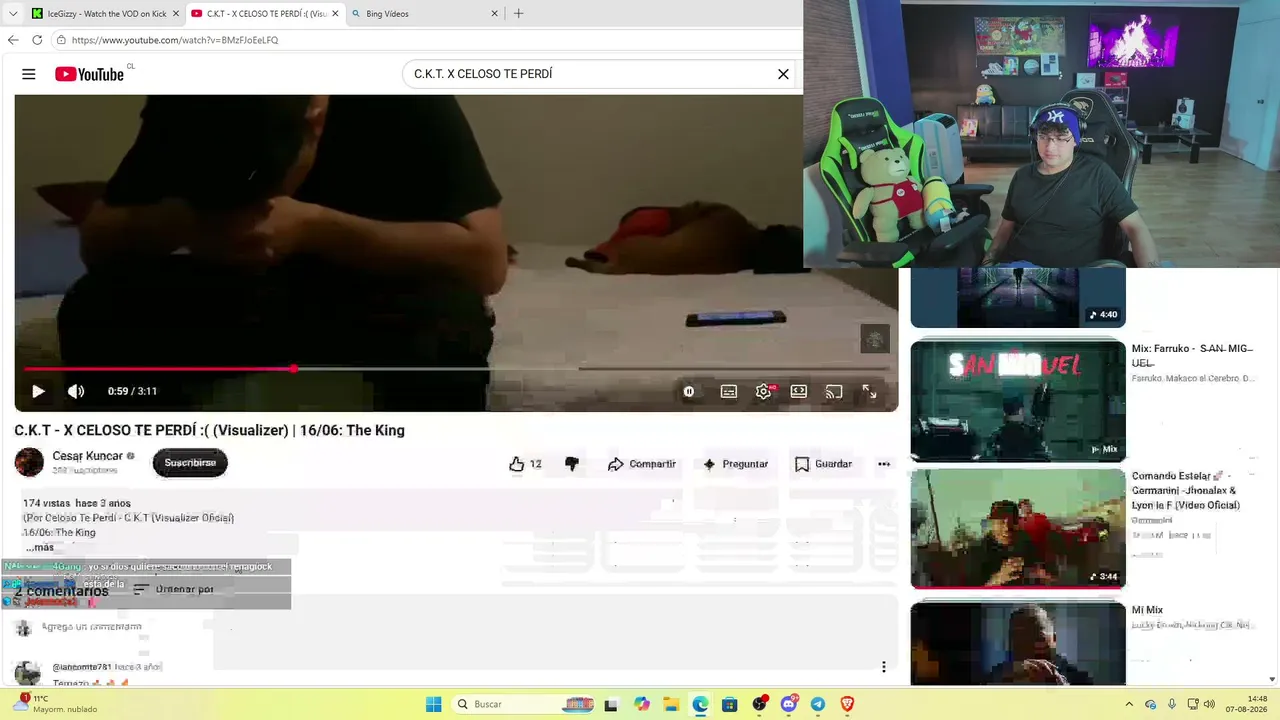Open the video settings gear
This screenshot has width=1280, height=720.
[x=764, y=392]
